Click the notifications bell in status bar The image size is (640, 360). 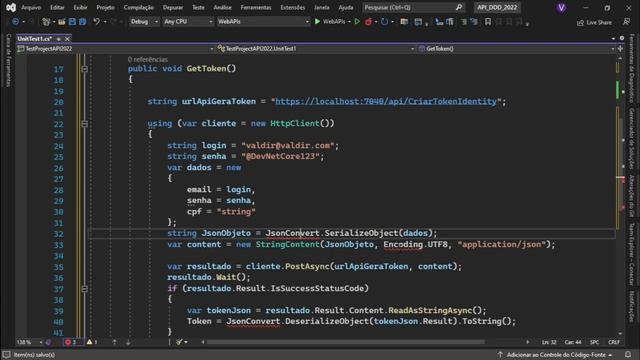pyautogui.click(x=628, y=354)
